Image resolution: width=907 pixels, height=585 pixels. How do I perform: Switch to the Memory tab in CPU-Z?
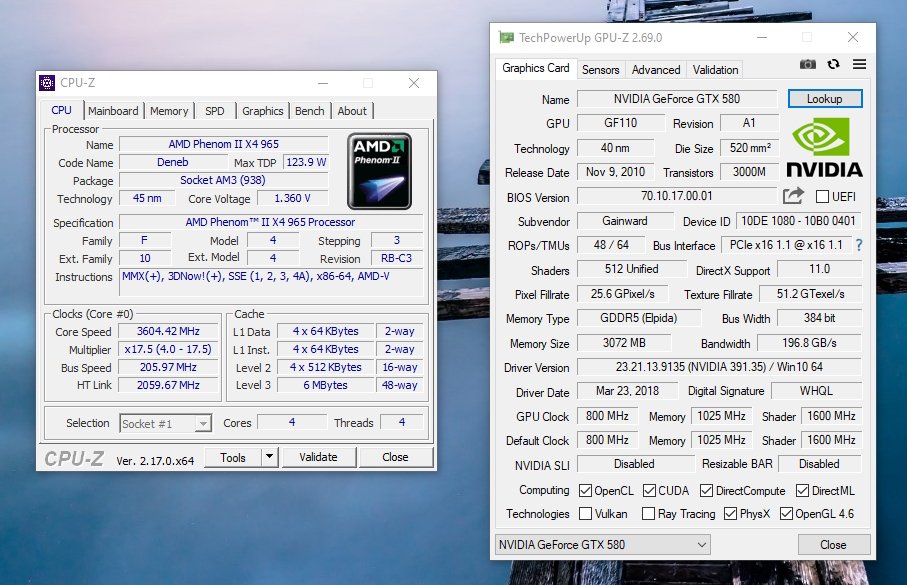[x=169, y=111]
